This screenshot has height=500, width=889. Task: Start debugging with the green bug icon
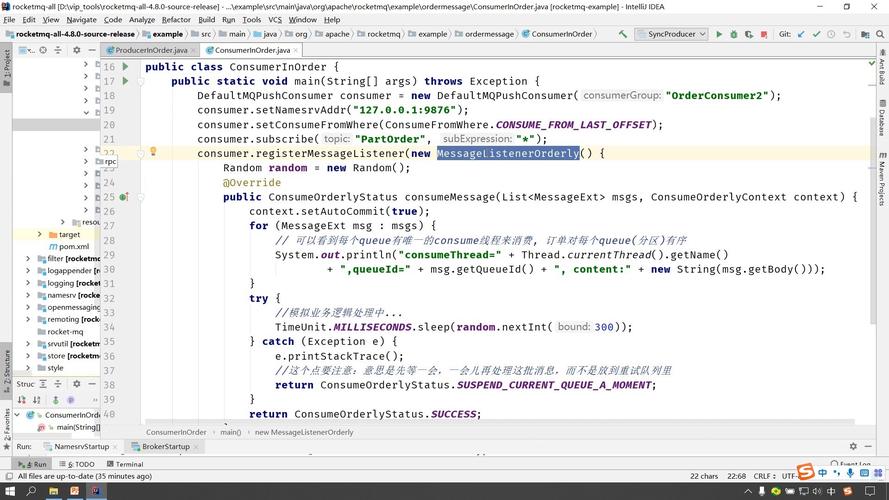point(734,34)
